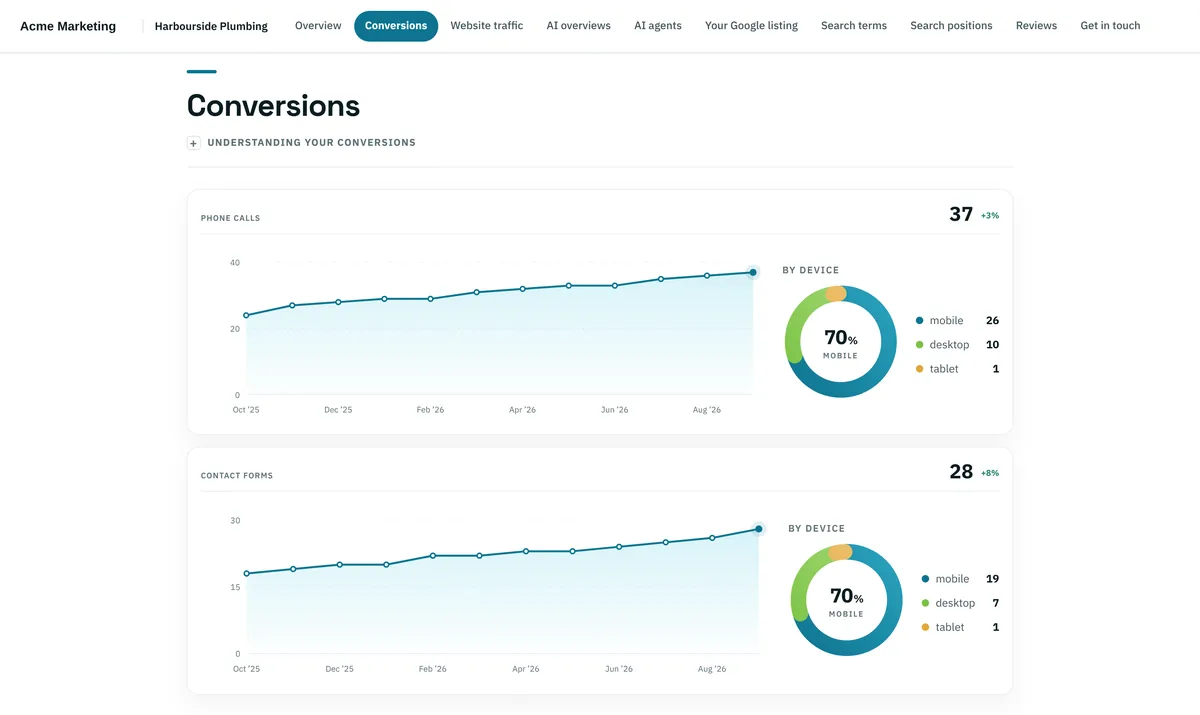Image resolution: width=1200 pixels, height=715 pixels.
Task: Click phone calls tablet legend dot
Action: [x=919, y=369]
